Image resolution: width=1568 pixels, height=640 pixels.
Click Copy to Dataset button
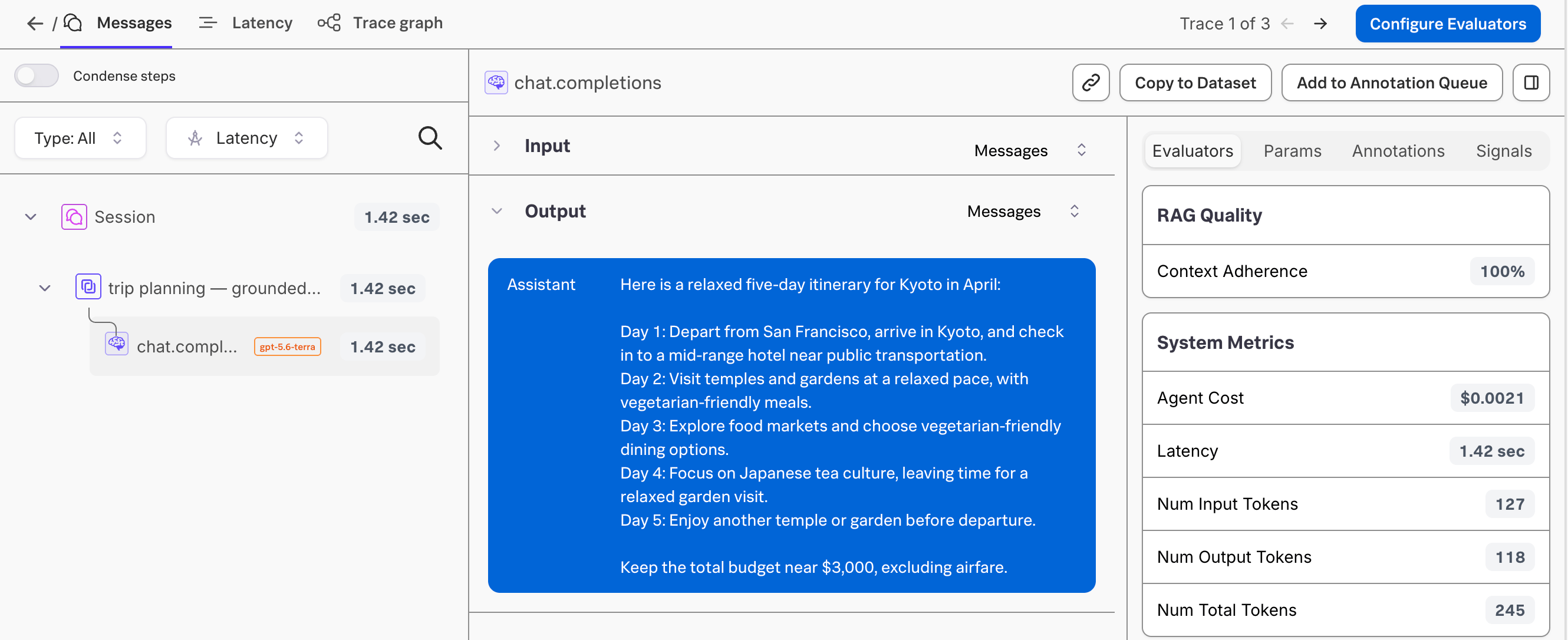pos(1195,83)
